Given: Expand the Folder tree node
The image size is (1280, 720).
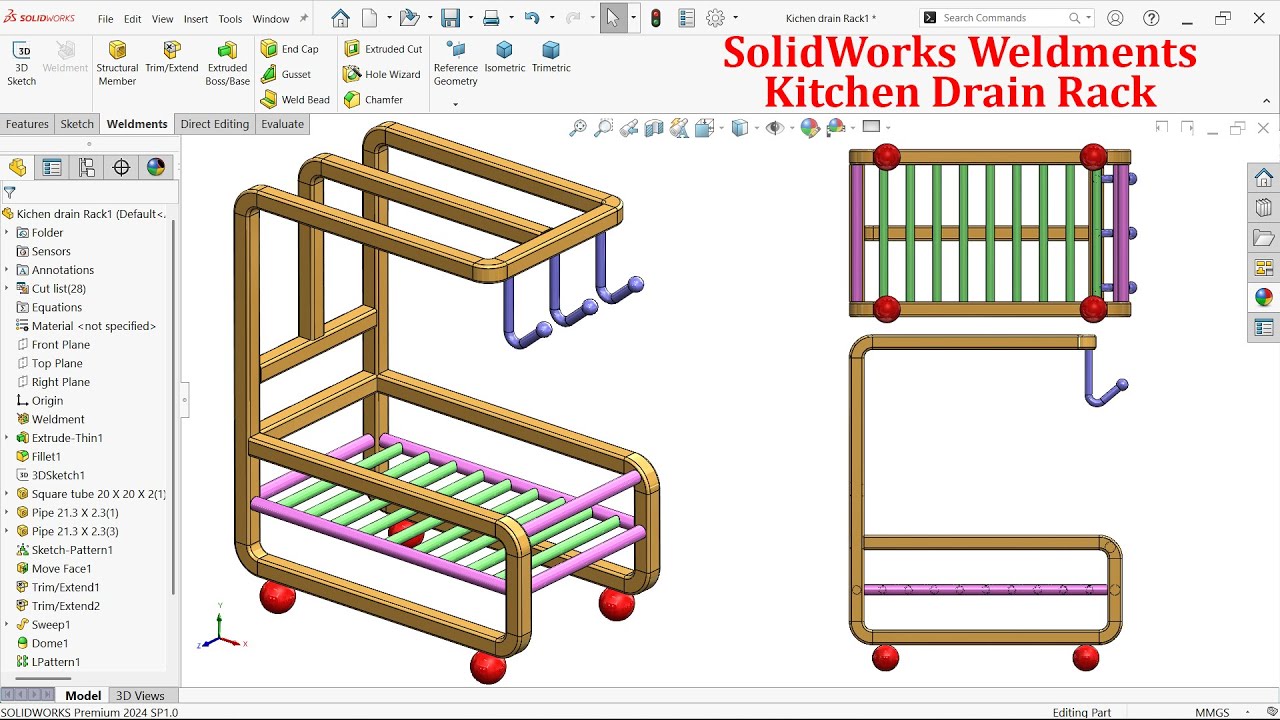Looking at the screenshot, I should coord(7,233).
